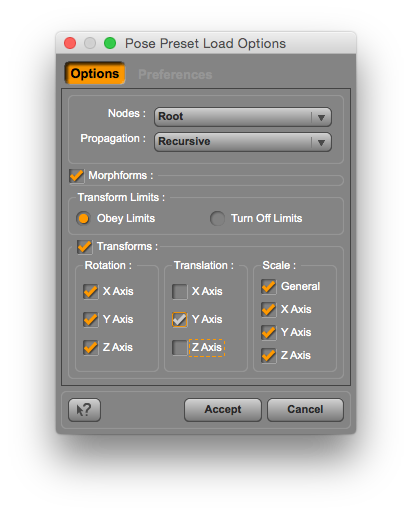
Task: Click the What's This help icon
Action: [x=84, y=410]
